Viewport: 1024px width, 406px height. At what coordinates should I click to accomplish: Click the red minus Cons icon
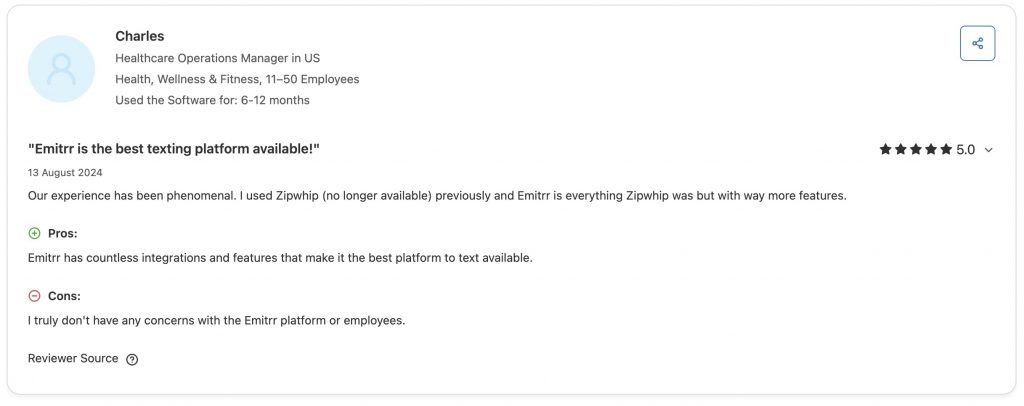(35, 296)
